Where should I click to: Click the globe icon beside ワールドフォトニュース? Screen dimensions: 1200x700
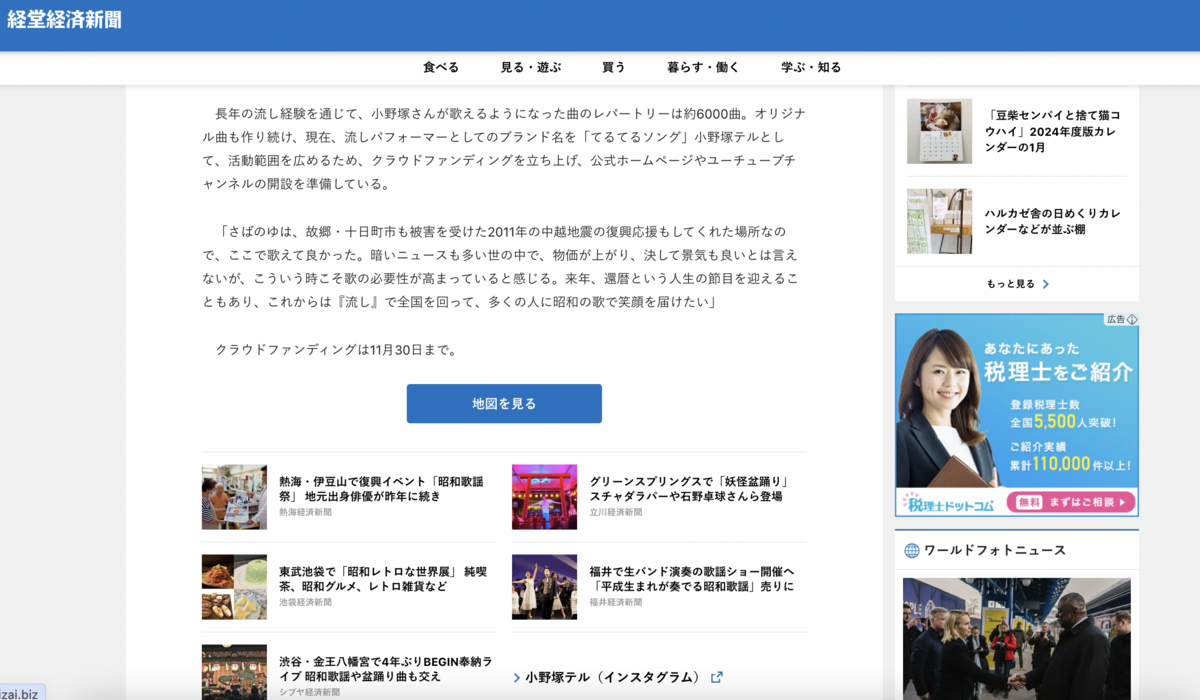[x=911, y=550]
